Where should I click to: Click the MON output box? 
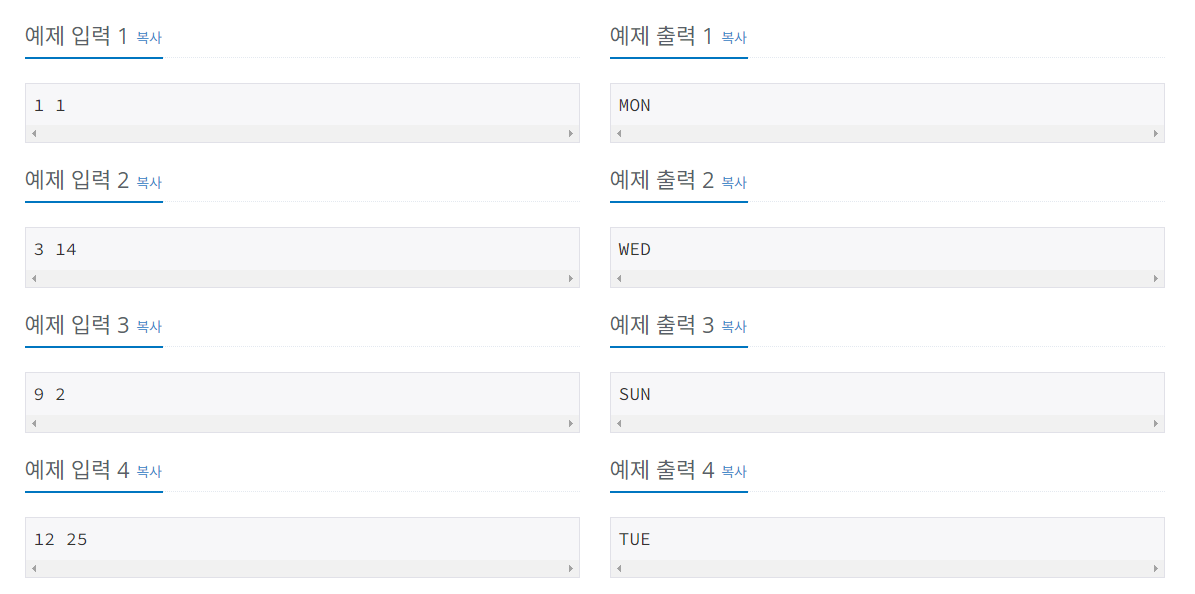[x=885, y=105]
